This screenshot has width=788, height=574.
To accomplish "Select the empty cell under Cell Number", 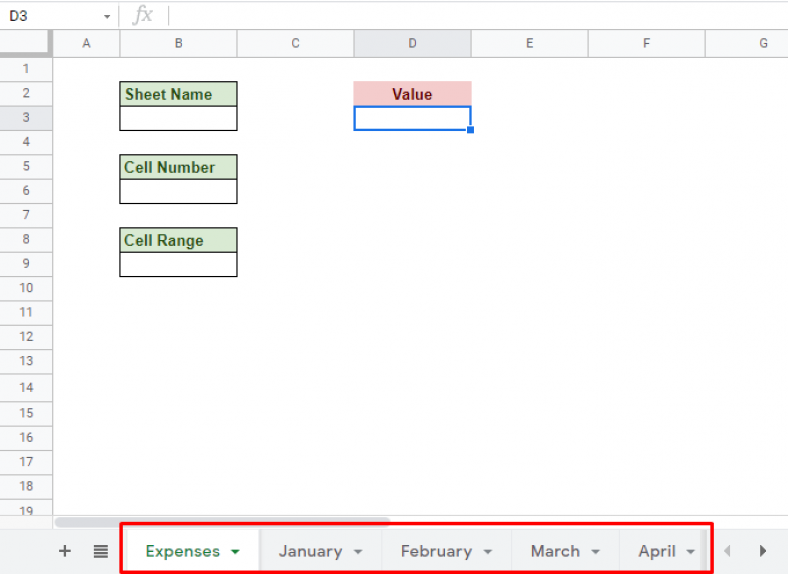I will click(x=178, y=191).
